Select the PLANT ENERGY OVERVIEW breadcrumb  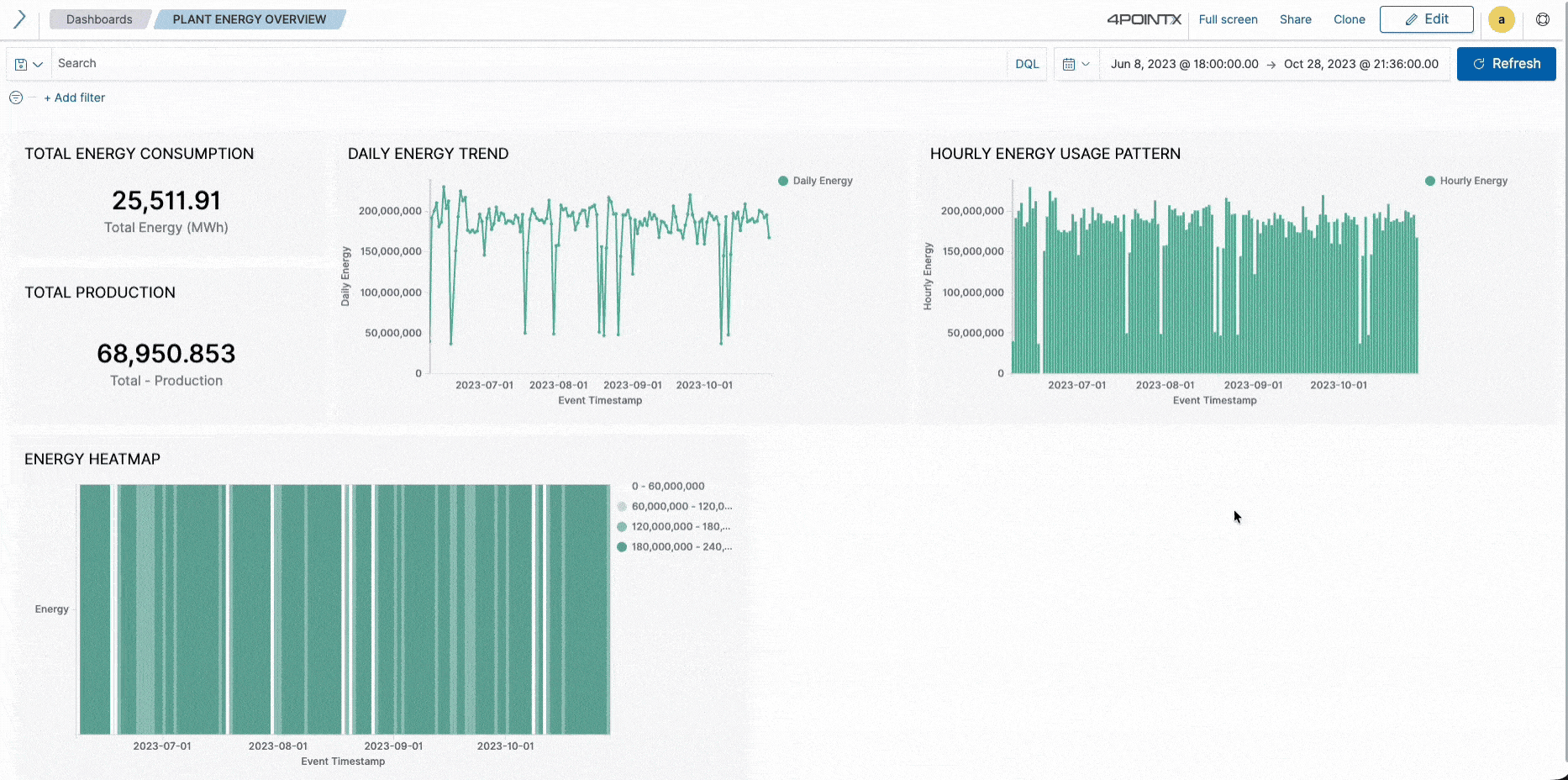[248, 18]
